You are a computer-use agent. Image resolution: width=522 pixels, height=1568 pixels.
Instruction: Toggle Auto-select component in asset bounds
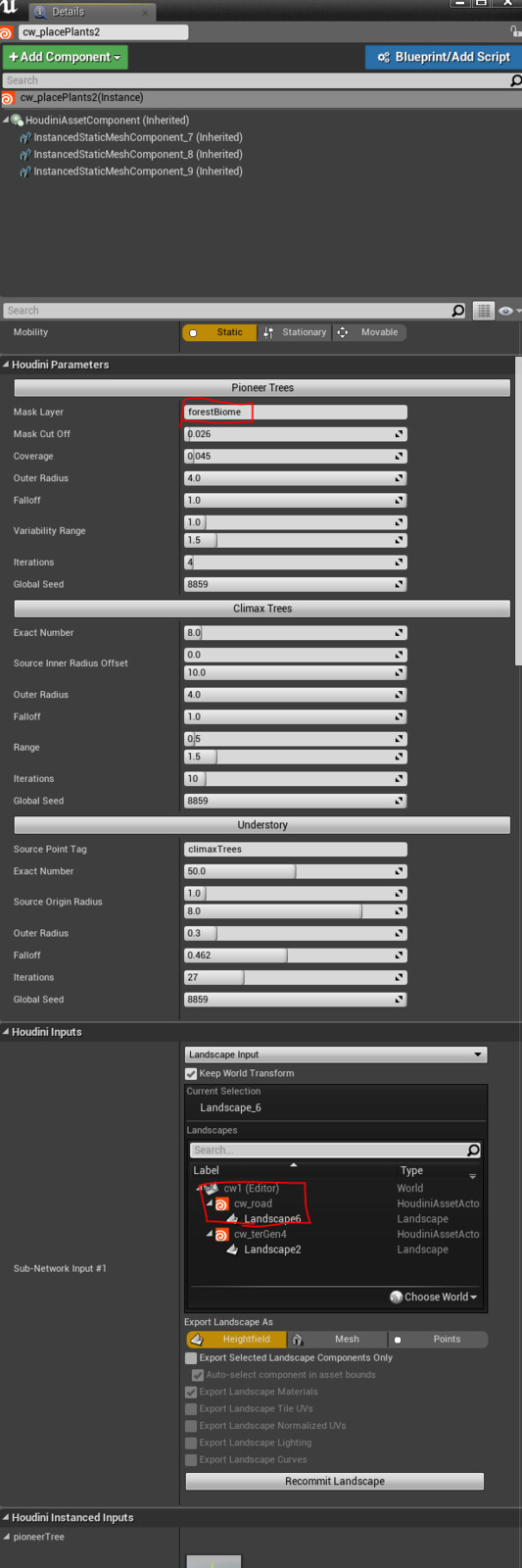pyautogui.click(x=198, y=1376)
